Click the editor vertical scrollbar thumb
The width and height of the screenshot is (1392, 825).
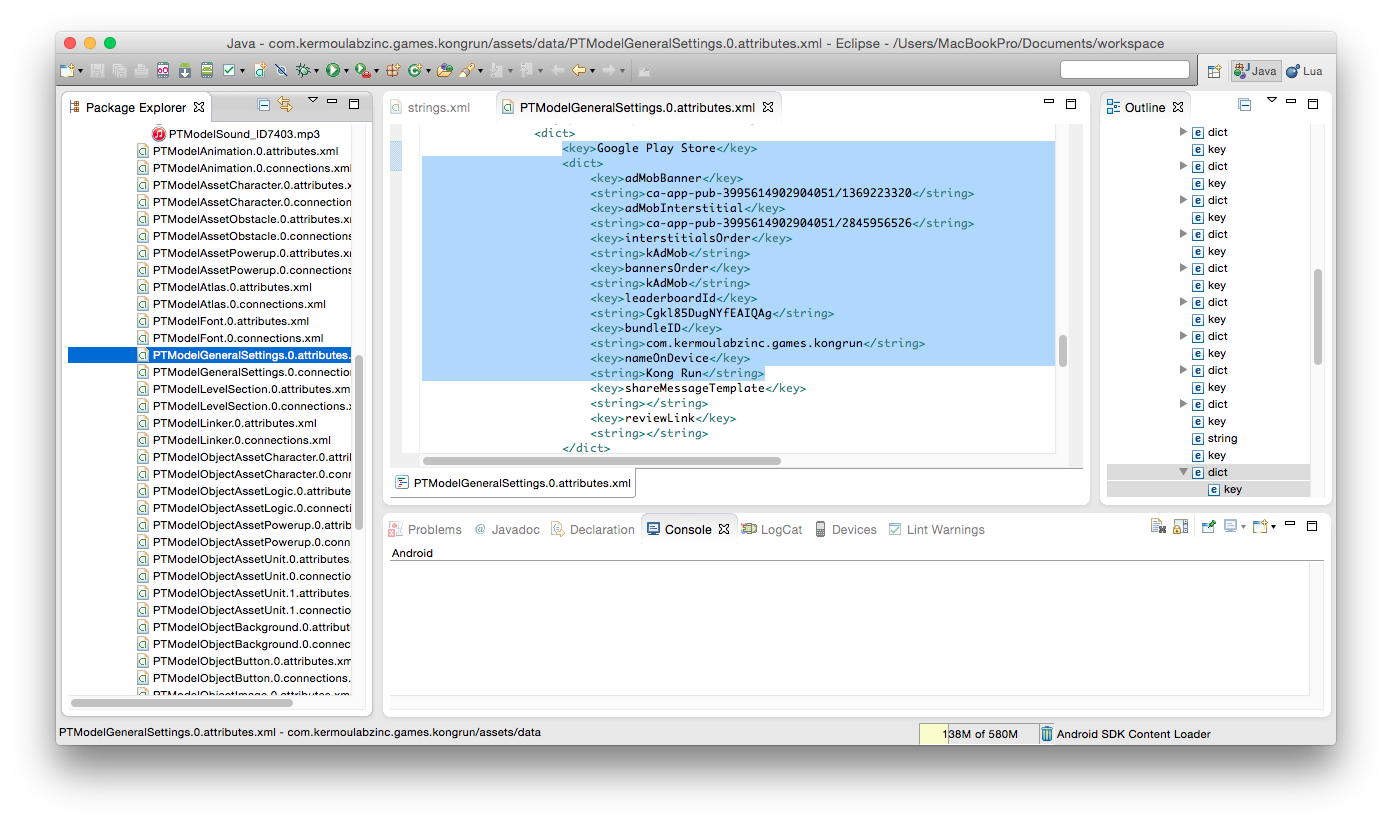coord(1062,351)
